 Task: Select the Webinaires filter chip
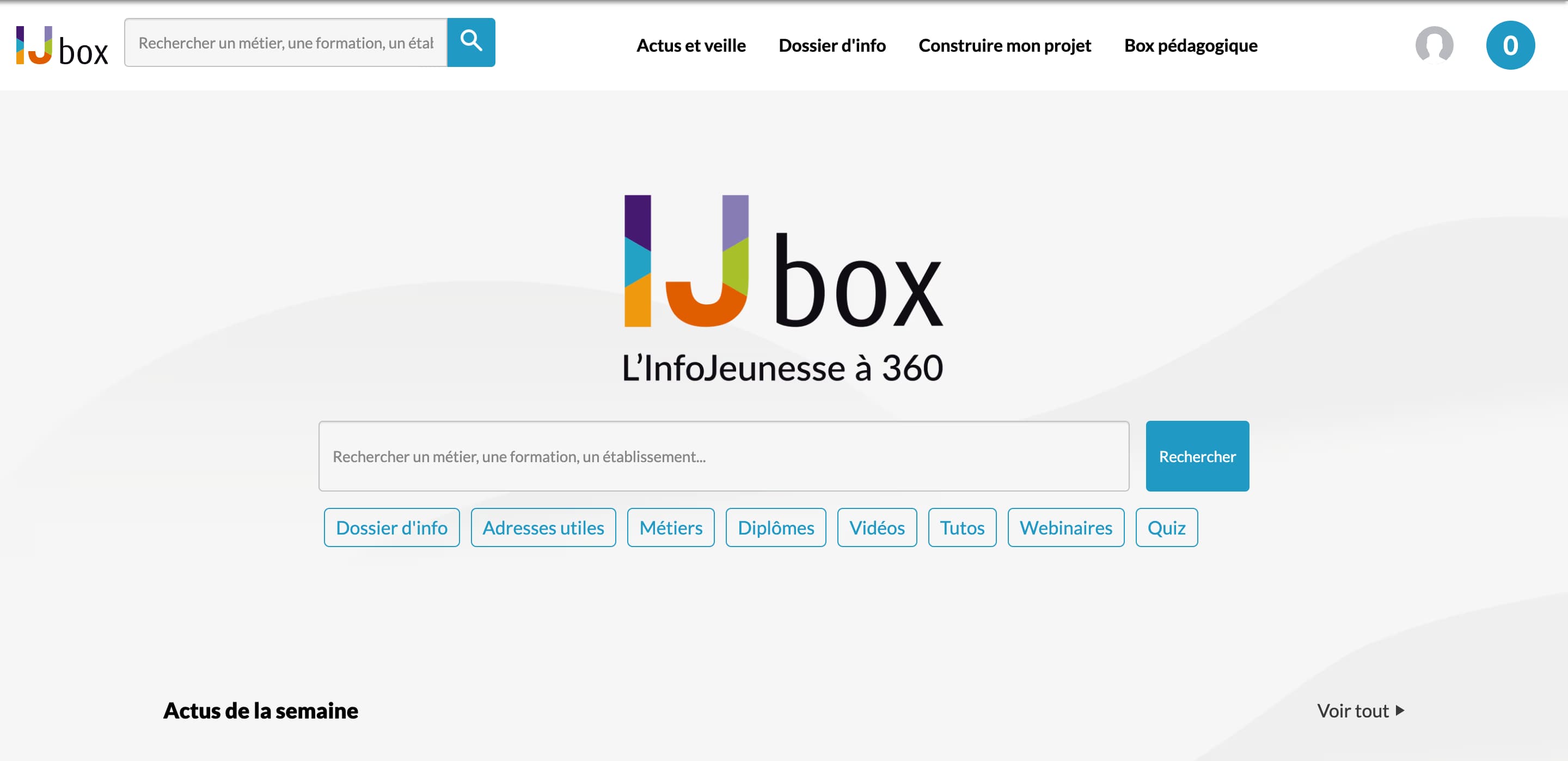[1065, 527]
